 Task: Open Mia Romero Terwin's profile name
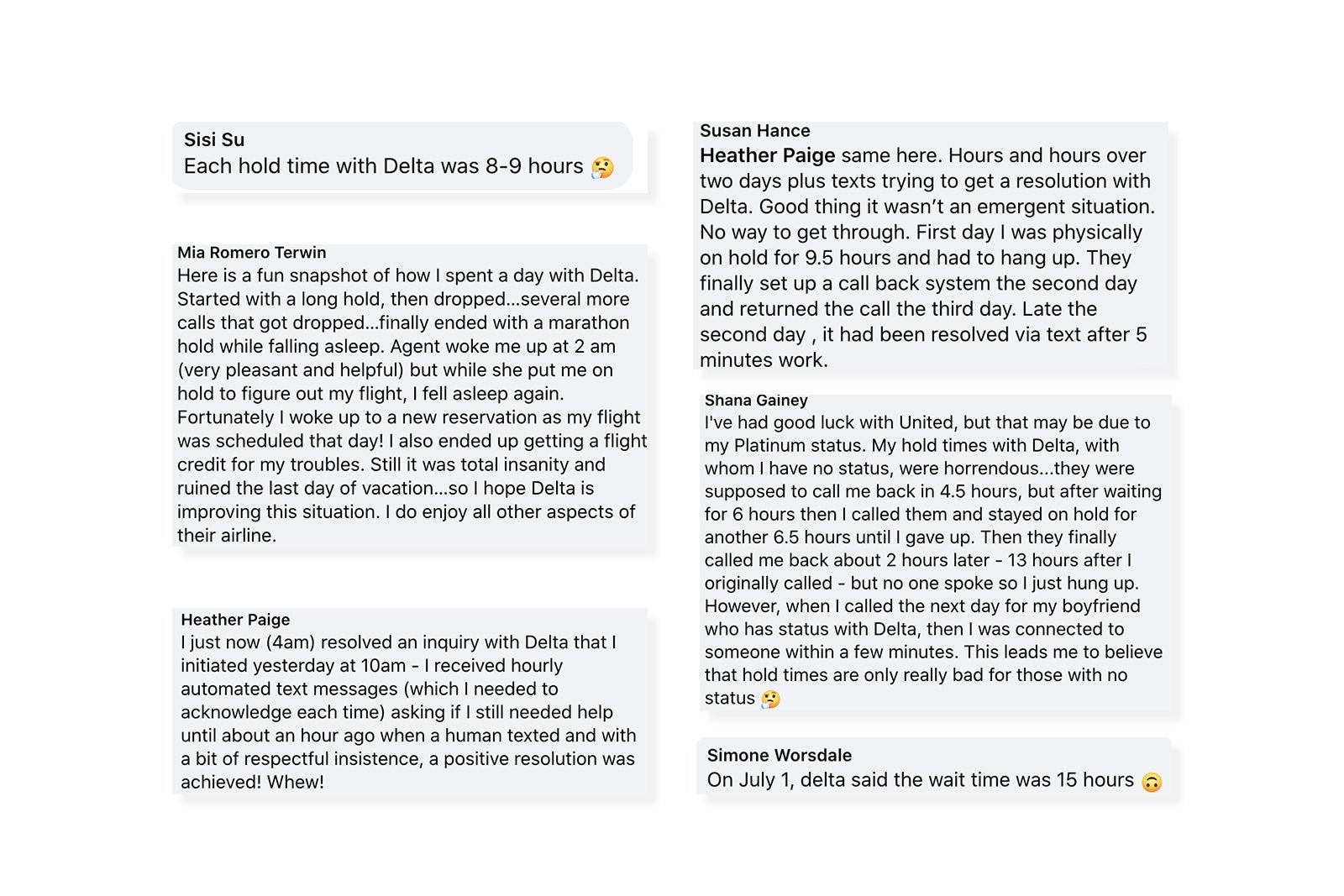click(251, 252)
